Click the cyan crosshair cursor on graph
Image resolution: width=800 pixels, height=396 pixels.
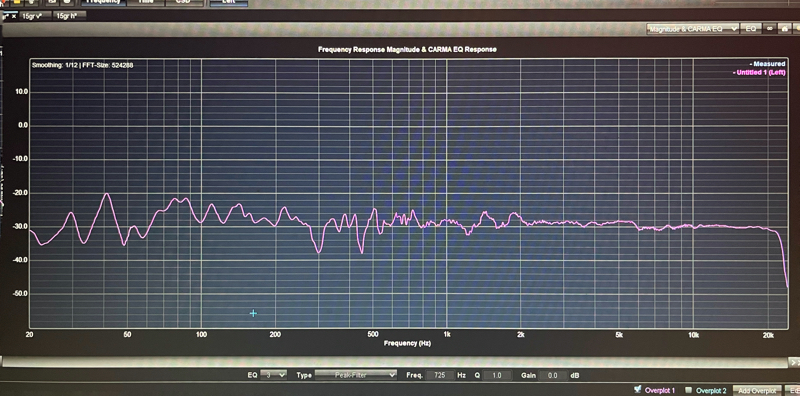click(253, 313)
